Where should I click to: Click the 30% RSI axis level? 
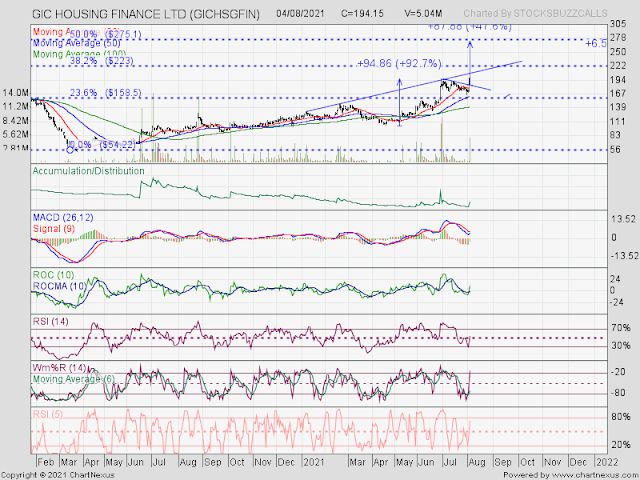coord(620,346)
